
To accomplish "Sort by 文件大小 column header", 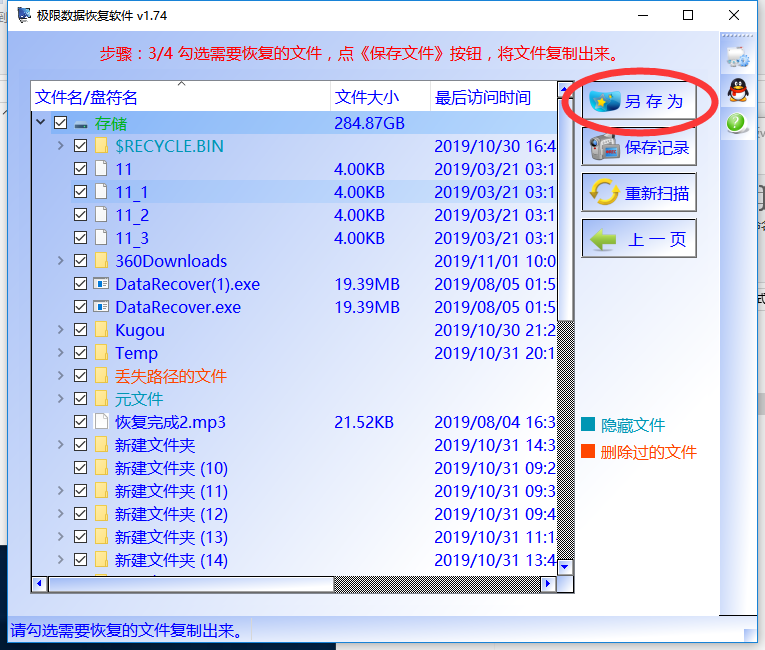I will click(367, 97).
